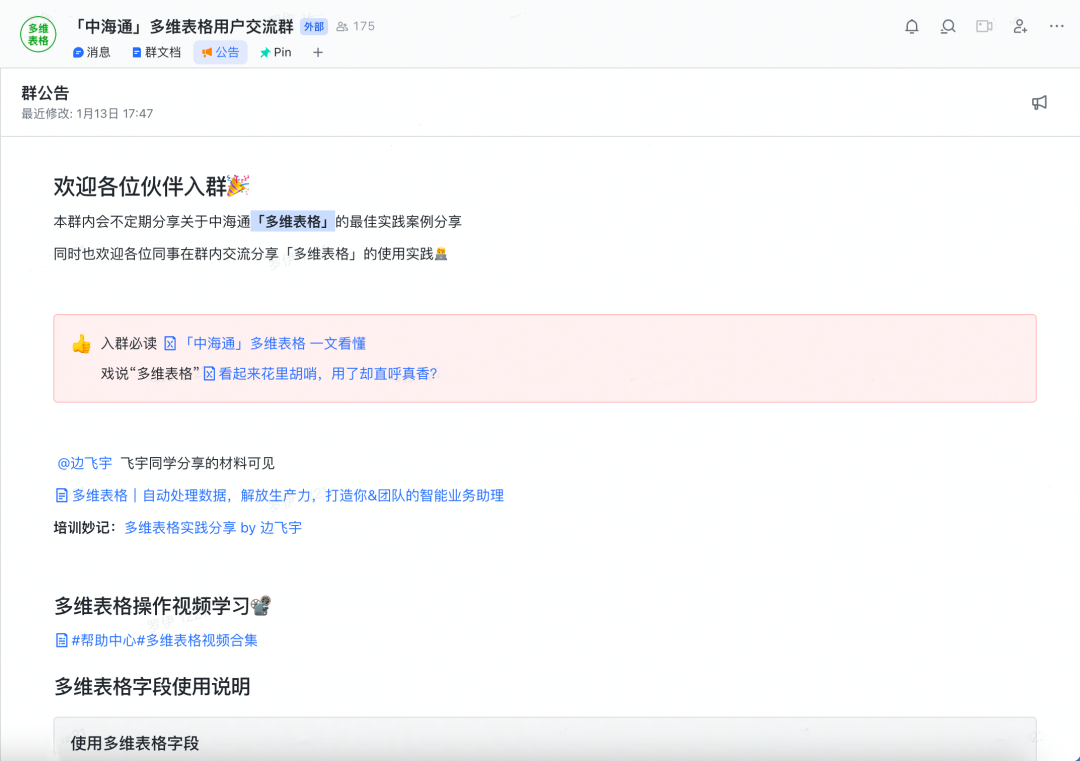Add a new tab with plus icon
Viewport: 1080px width, 761px height.
pos(318,52)
